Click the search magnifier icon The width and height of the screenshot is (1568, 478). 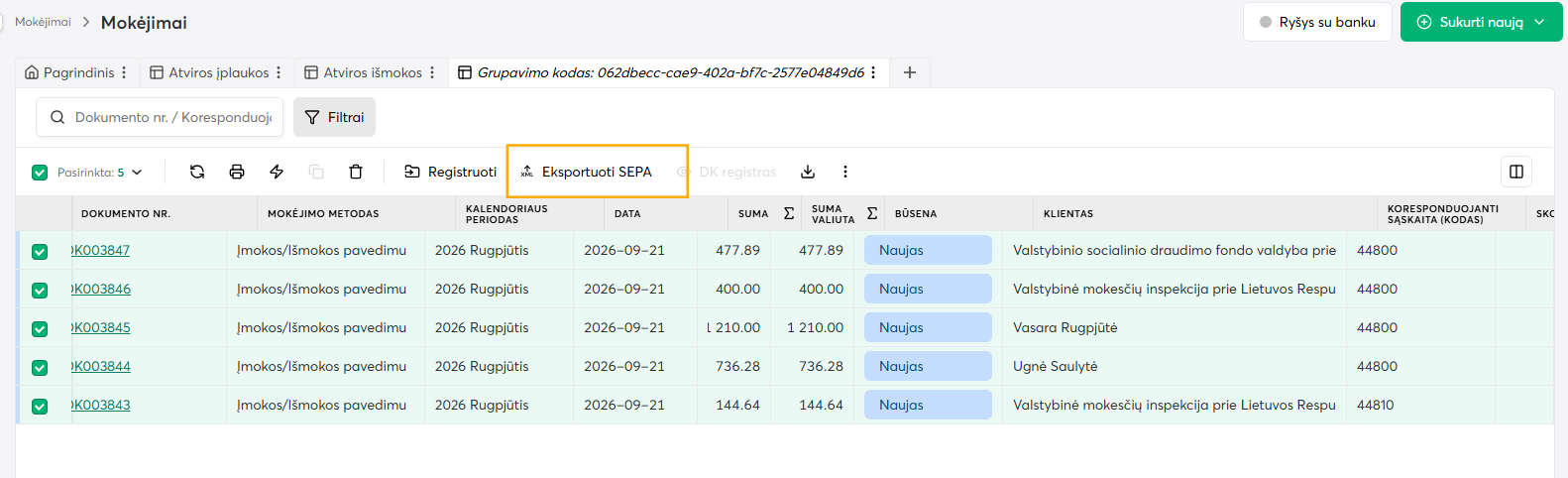[x=57, y=117]
